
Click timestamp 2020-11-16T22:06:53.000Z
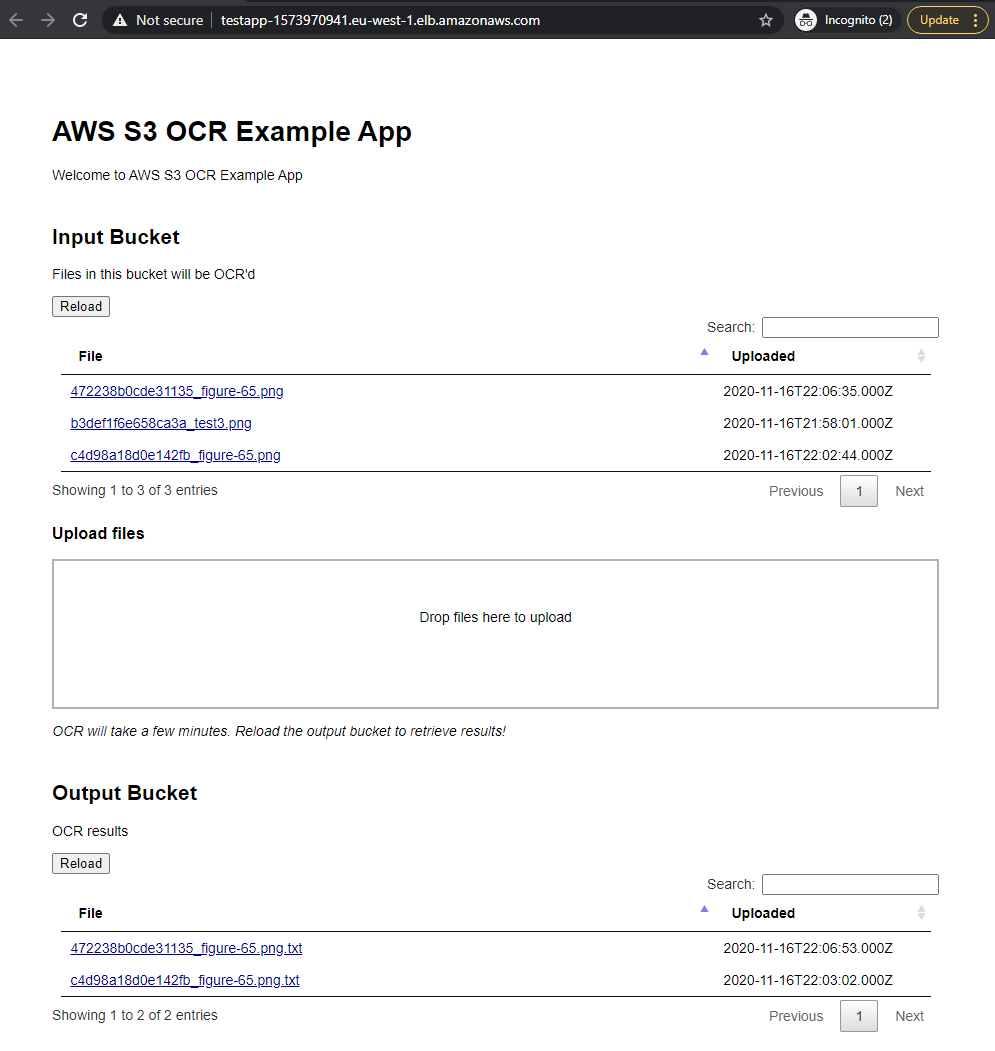coord(808,948)
